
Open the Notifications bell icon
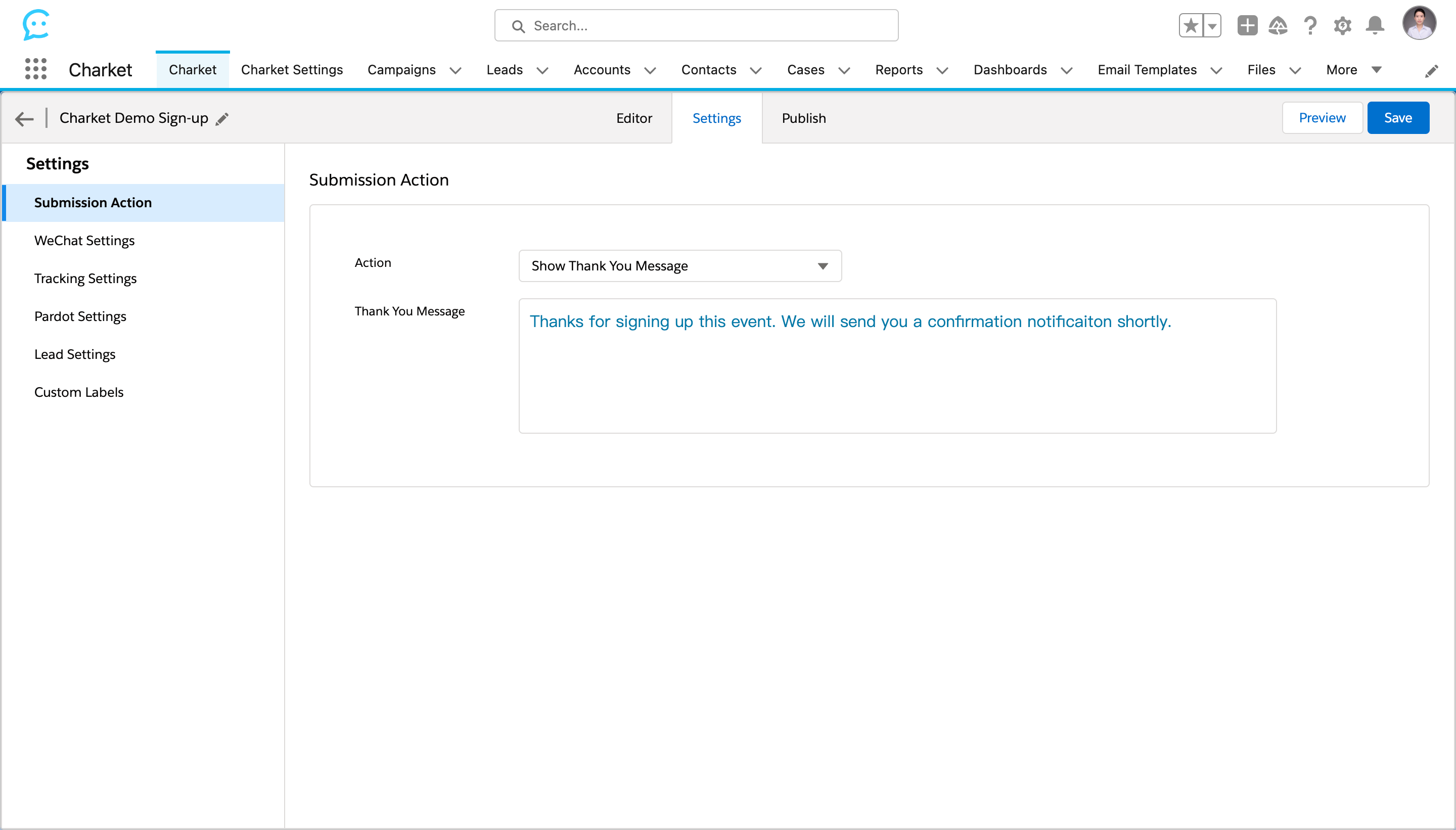1375,26
